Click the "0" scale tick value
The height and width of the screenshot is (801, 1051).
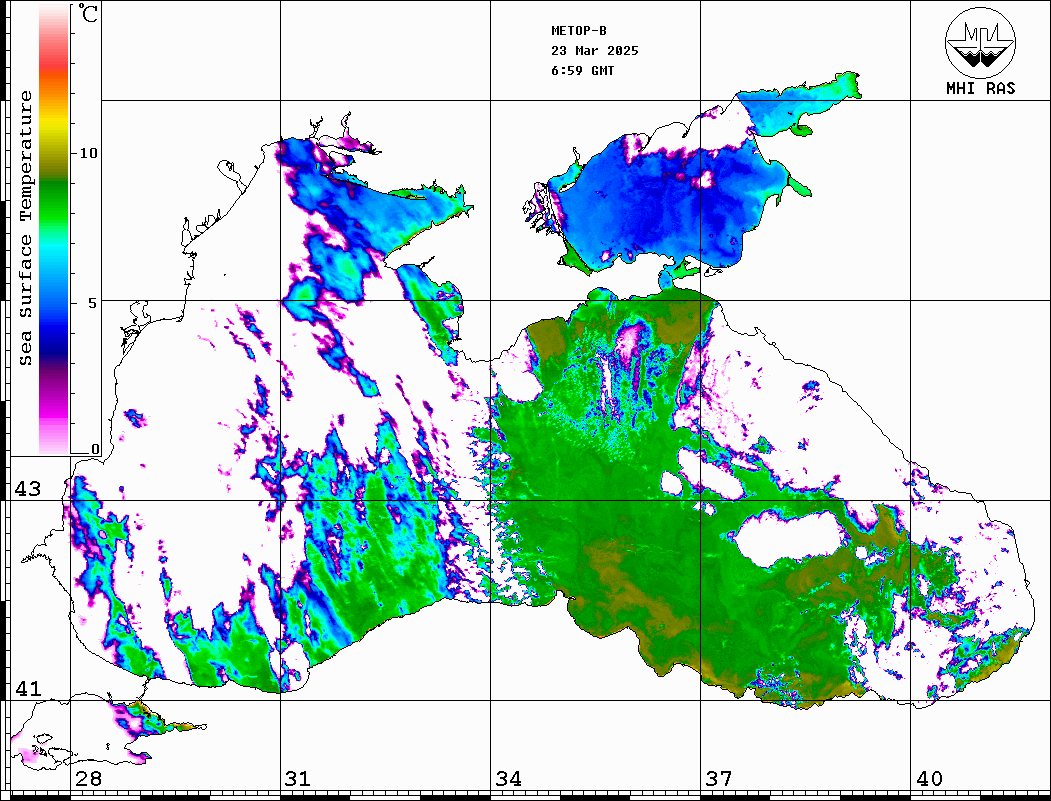95,449
